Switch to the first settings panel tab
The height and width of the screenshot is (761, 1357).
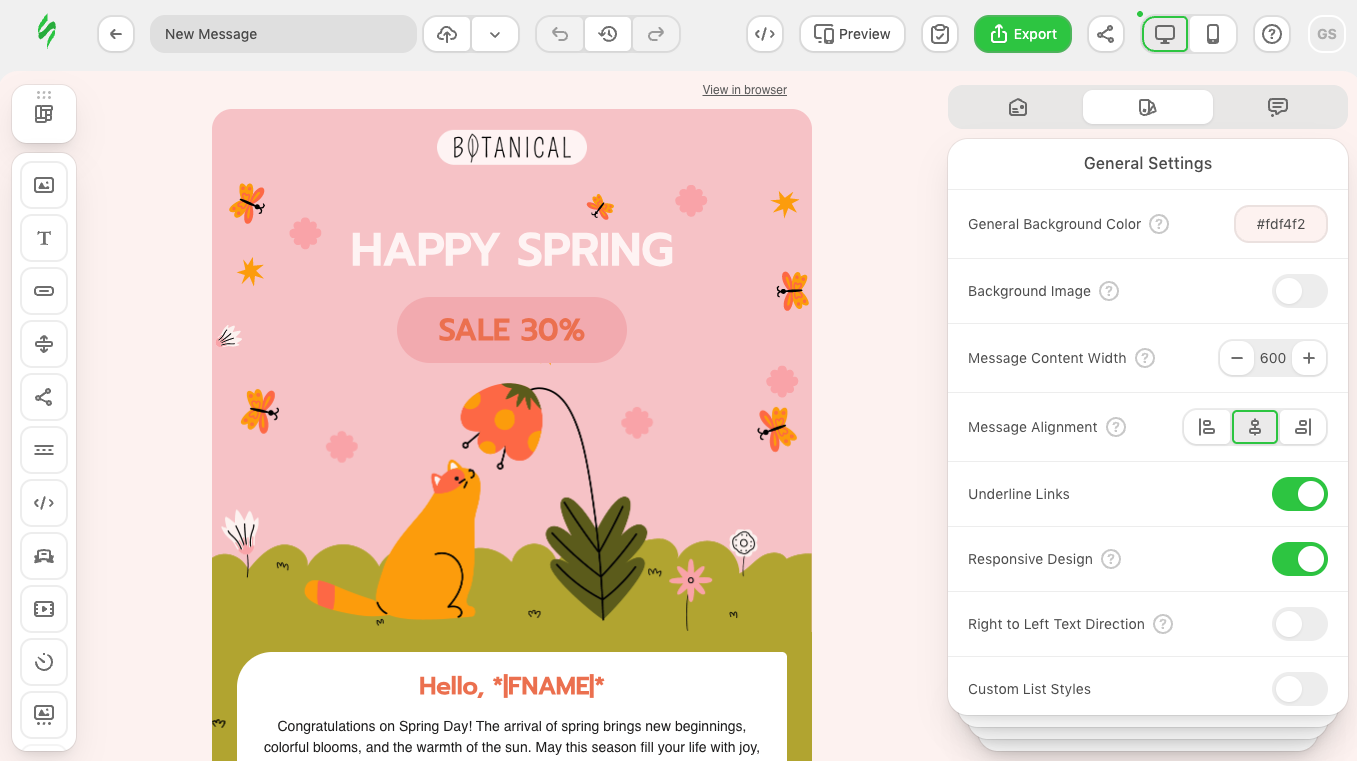pyautogui.click(x=1018, y=107)
